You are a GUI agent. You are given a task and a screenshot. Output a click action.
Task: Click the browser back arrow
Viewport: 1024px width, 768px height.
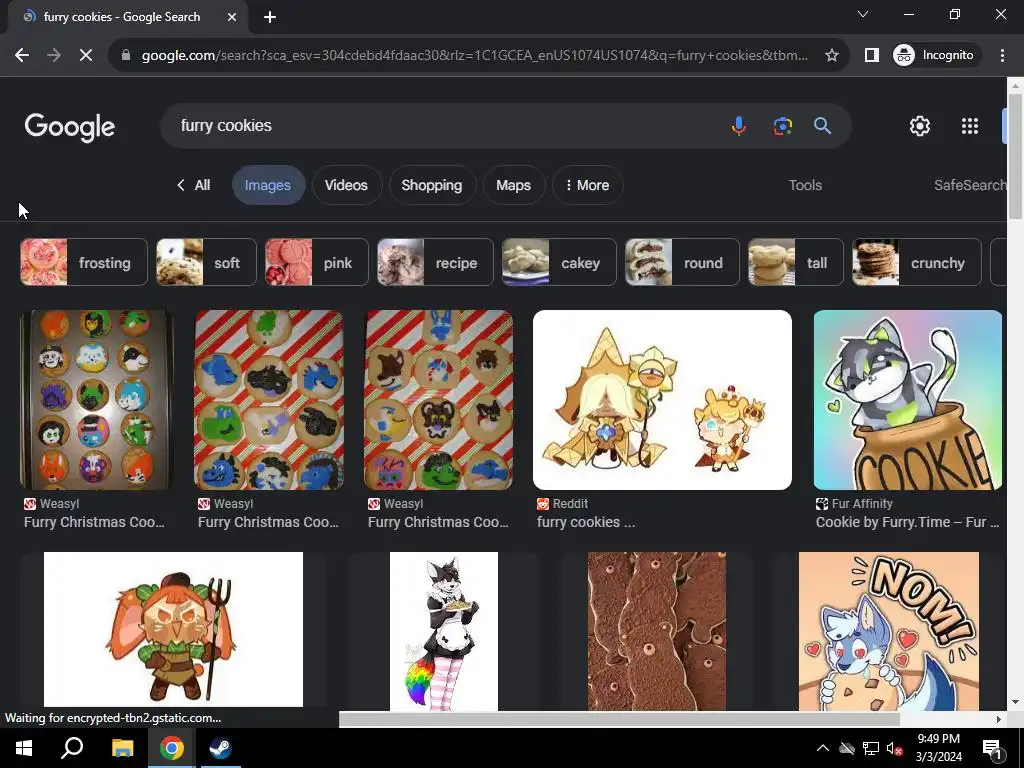coord(22,55)
